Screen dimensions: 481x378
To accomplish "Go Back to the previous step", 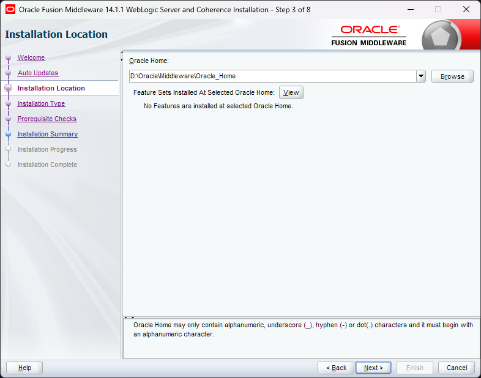I will 336,368.
